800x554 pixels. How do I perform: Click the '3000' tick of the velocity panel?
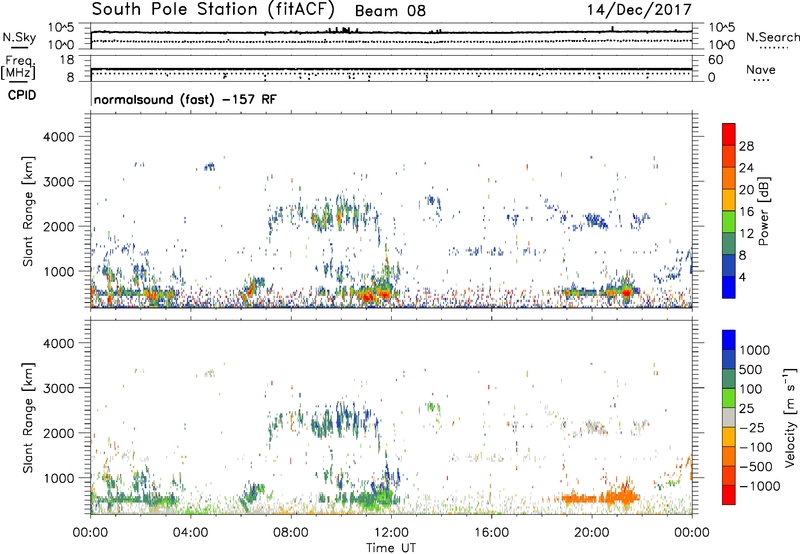click(58, 388)
